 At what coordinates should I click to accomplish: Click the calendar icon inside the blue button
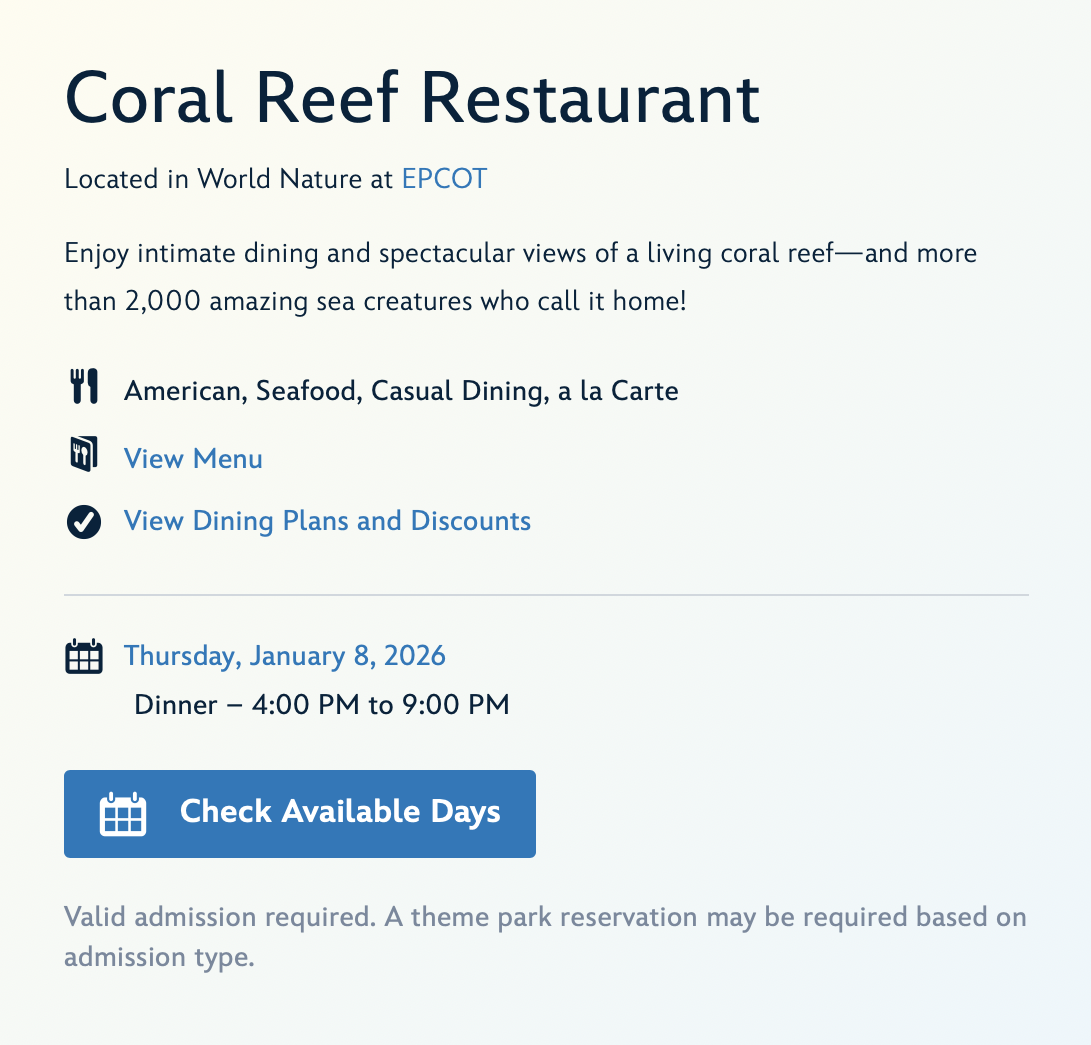123,814
